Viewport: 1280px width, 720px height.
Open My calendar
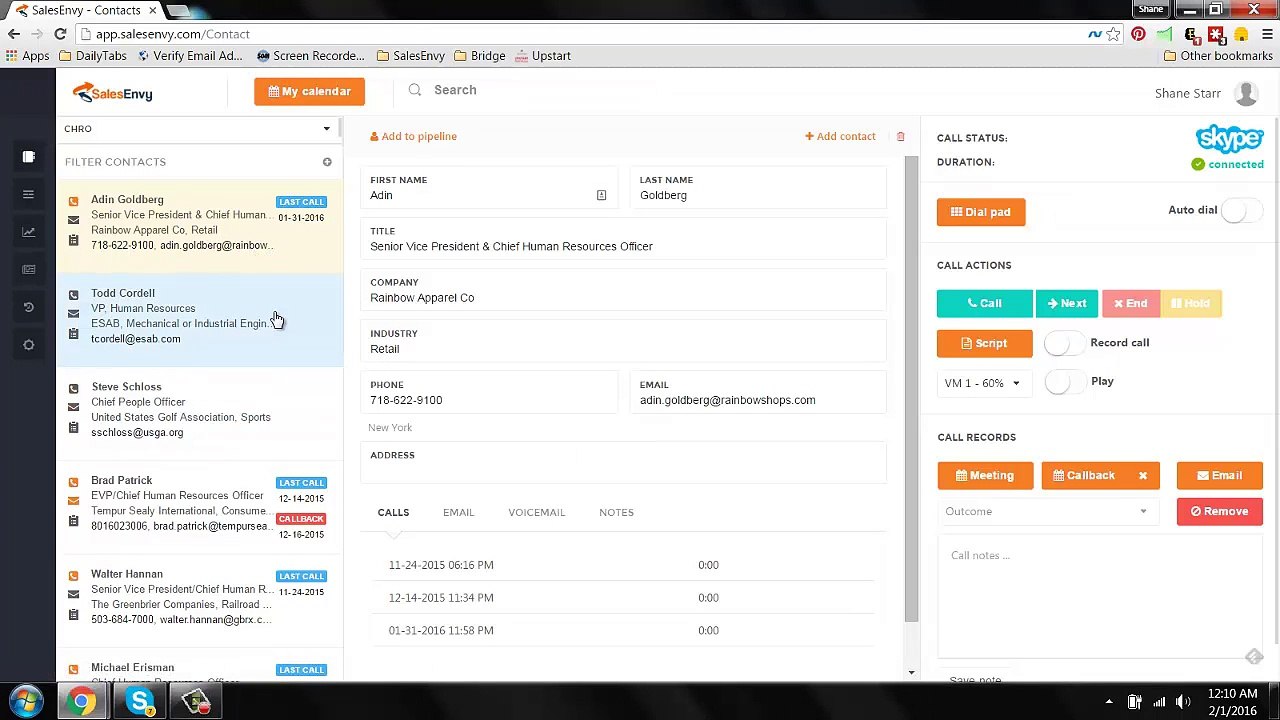[309, 92]
